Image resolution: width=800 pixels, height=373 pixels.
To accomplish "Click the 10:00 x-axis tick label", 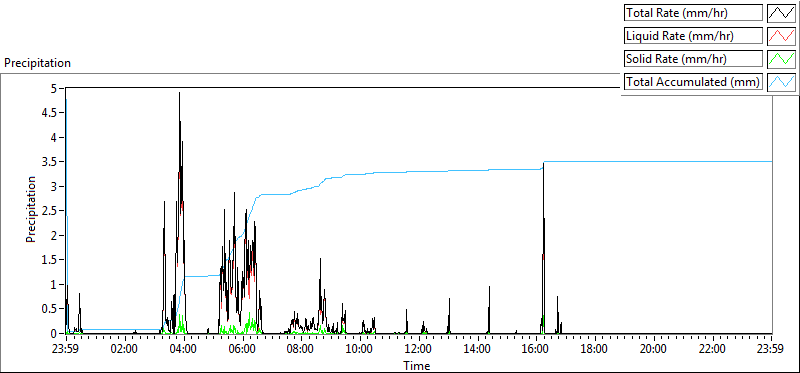I will coord(360,350).
